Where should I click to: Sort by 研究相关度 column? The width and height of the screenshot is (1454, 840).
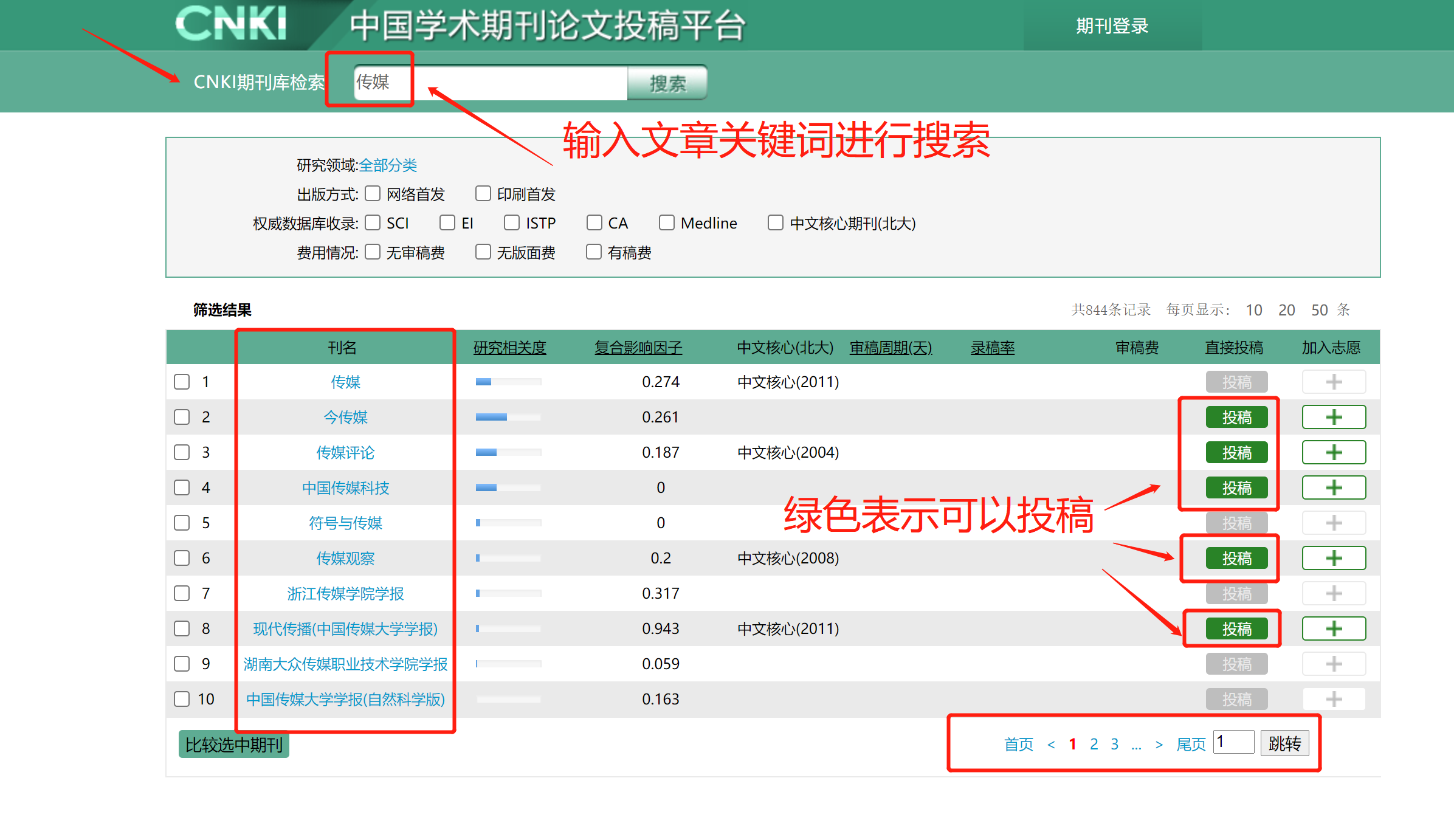[509, 348]
